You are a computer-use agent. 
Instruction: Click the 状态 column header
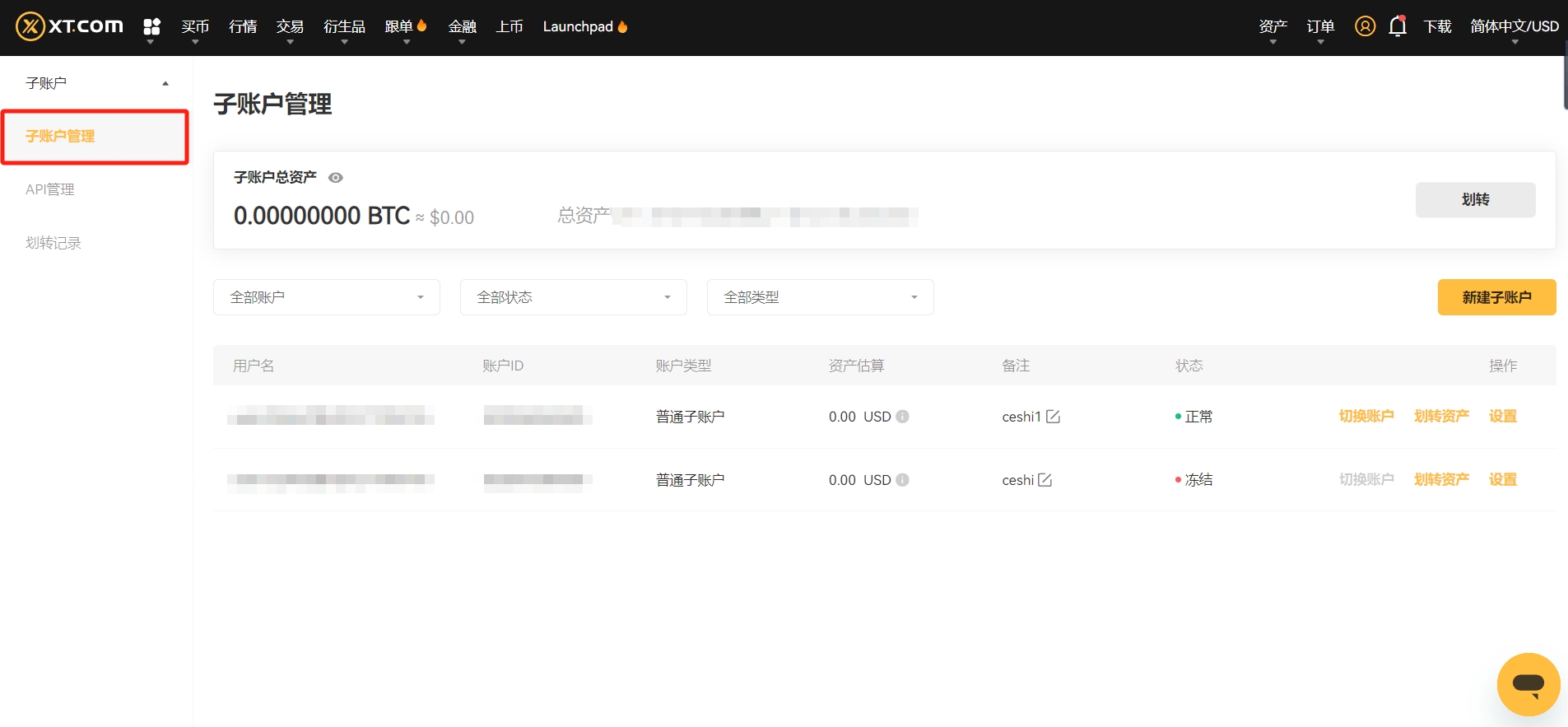[1189, 366]
